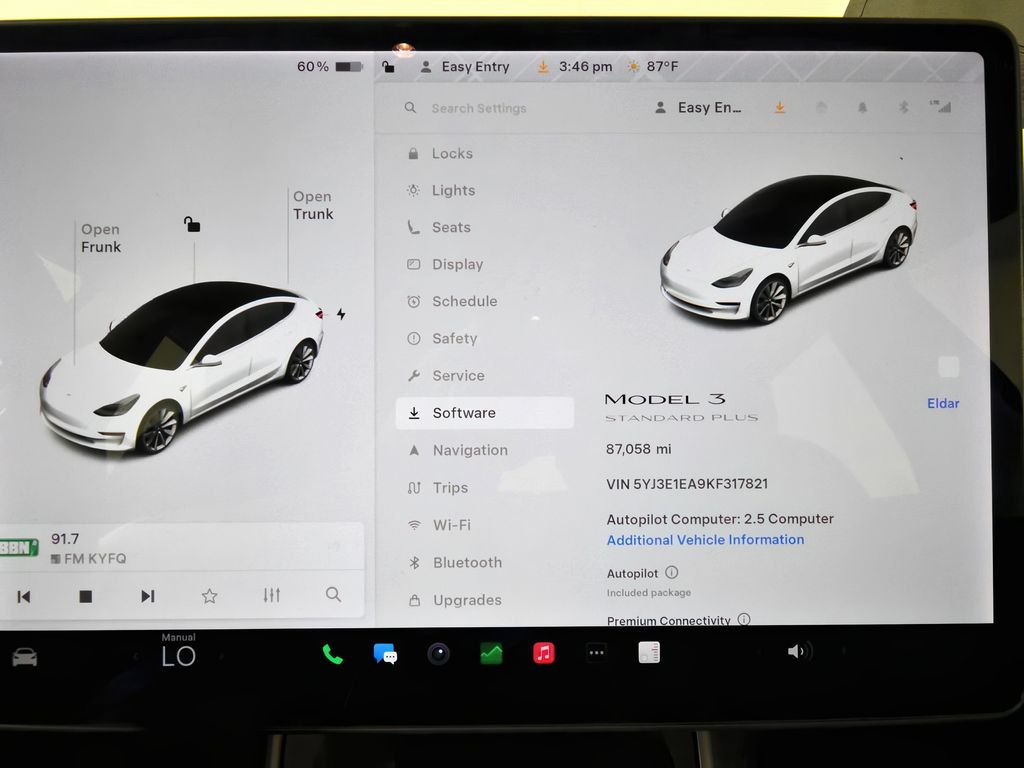The image size is (1024, 768).
Task: Open the white radio app icon in the dock
Action: tap(649, 652)
